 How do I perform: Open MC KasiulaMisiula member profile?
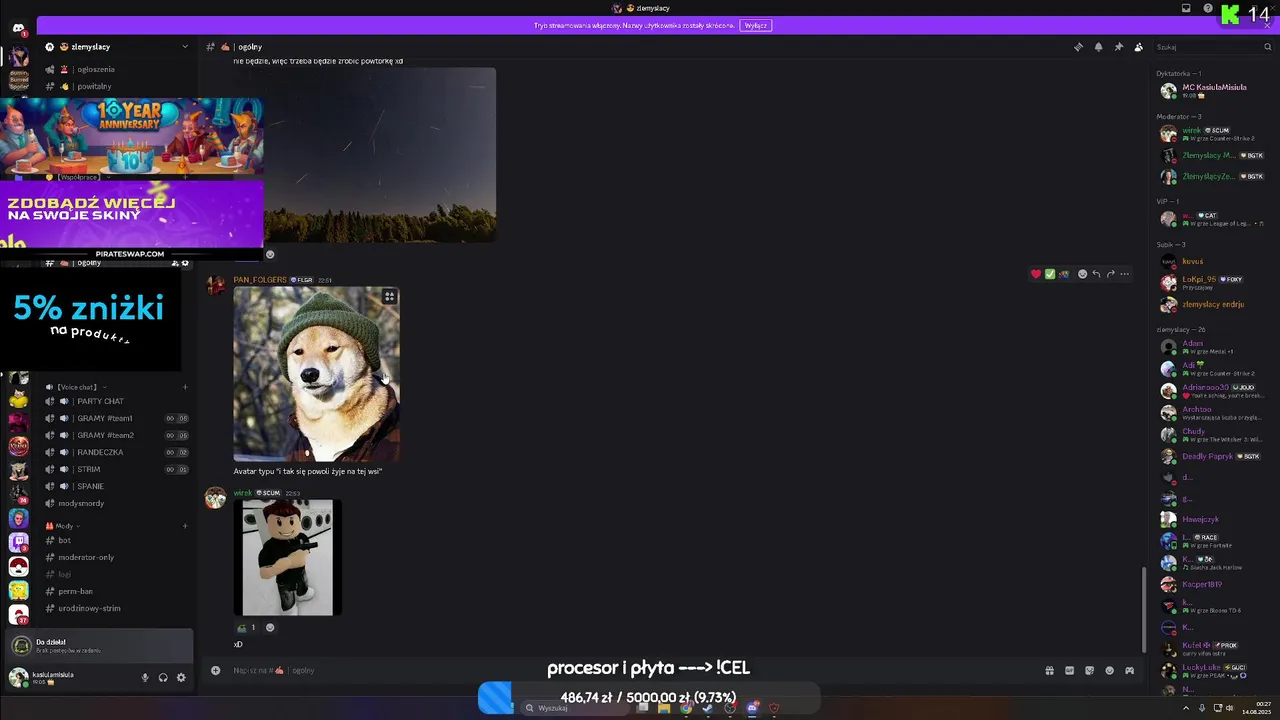pyautogui.click(x=1212, y=90)
